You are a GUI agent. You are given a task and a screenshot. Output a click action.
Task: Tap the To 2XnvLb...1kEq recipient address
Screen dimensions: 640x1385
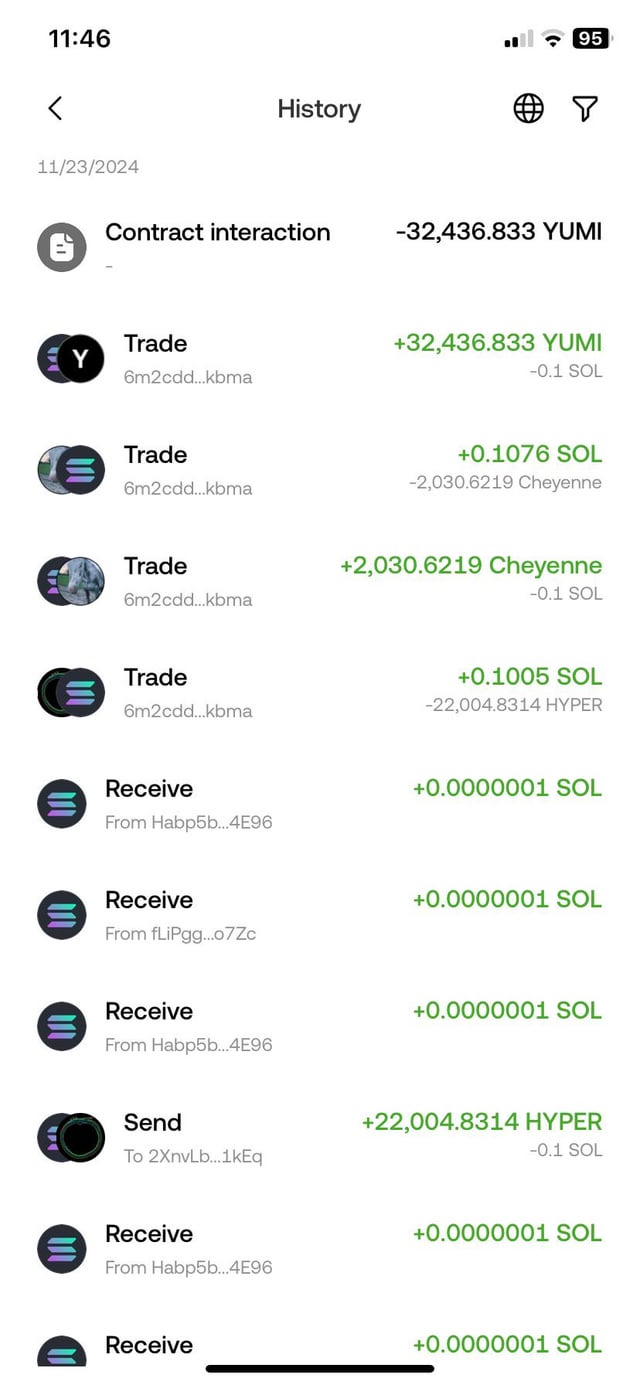click(x=193, y=1157)
